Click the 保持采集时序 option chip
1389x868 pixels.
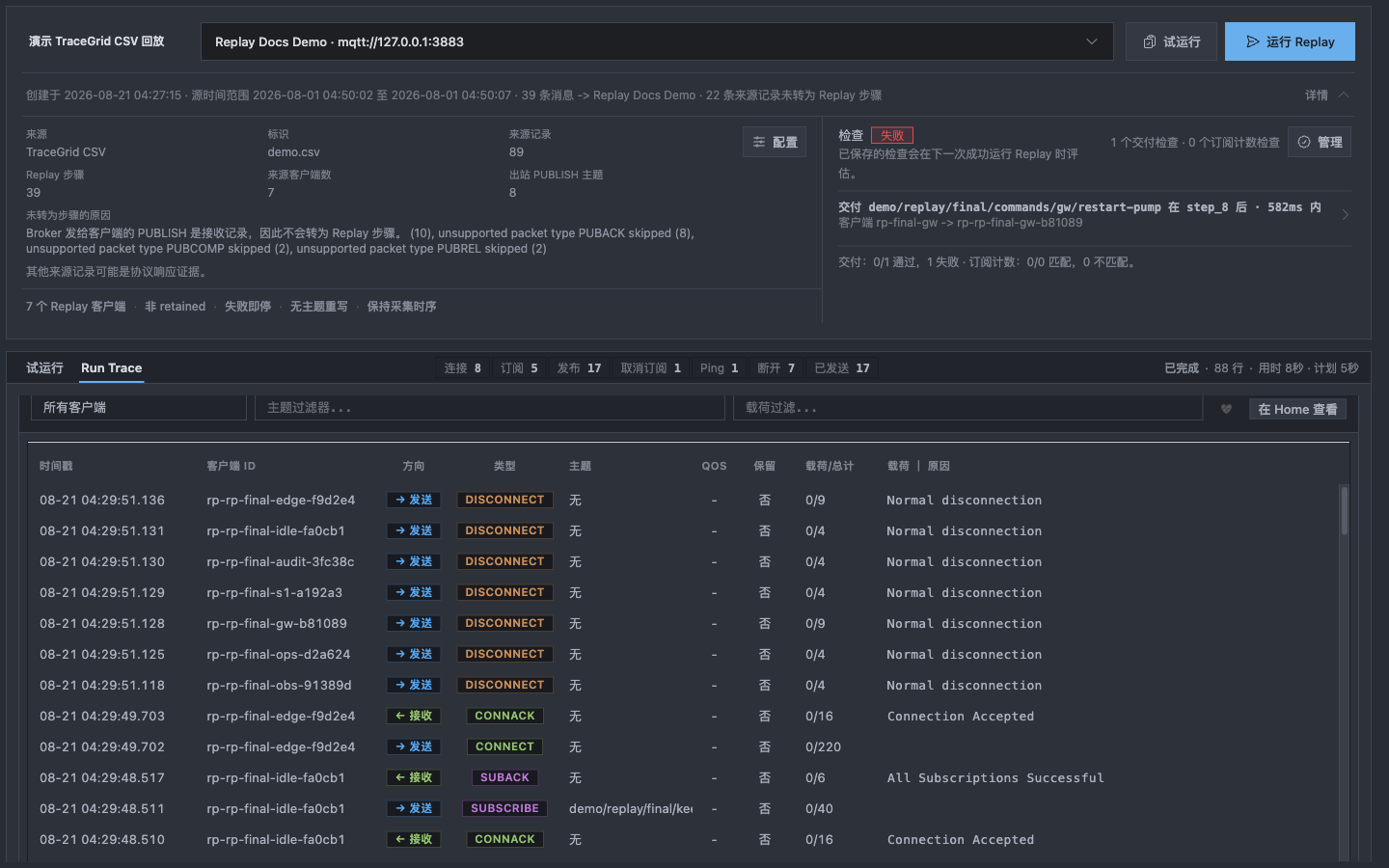pyautogui.click(x=401, y=306)
